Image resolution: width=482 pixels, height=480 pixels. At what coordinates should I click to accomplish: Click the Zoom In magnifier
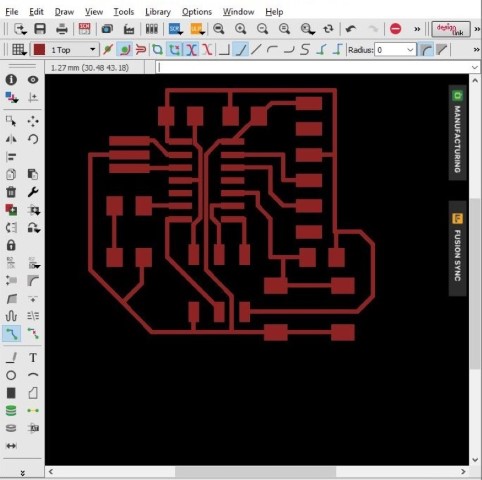pyautogui.click(x=240, y=29)
